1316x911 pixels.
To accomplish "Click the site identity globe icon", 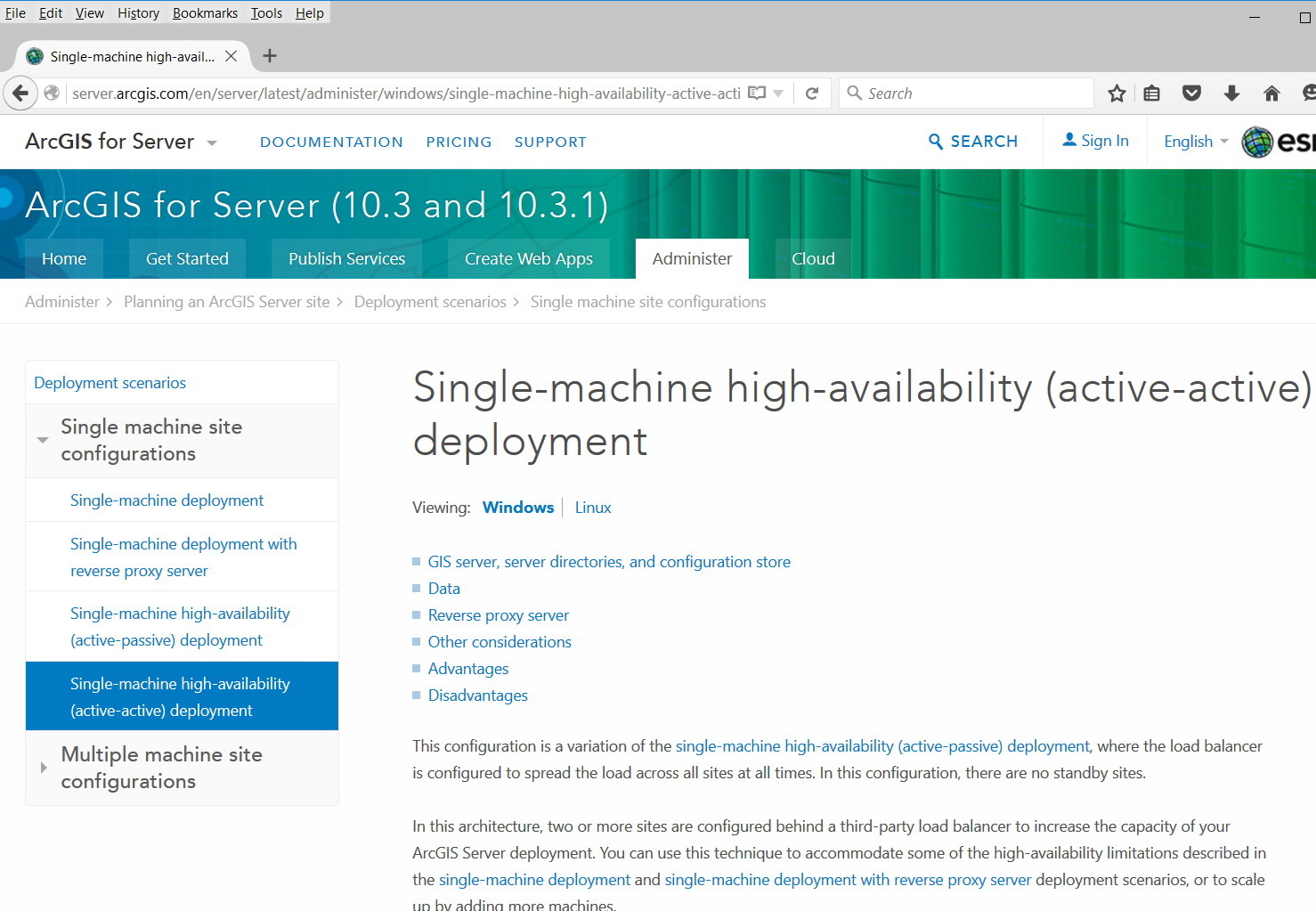I will coord(52,93).
